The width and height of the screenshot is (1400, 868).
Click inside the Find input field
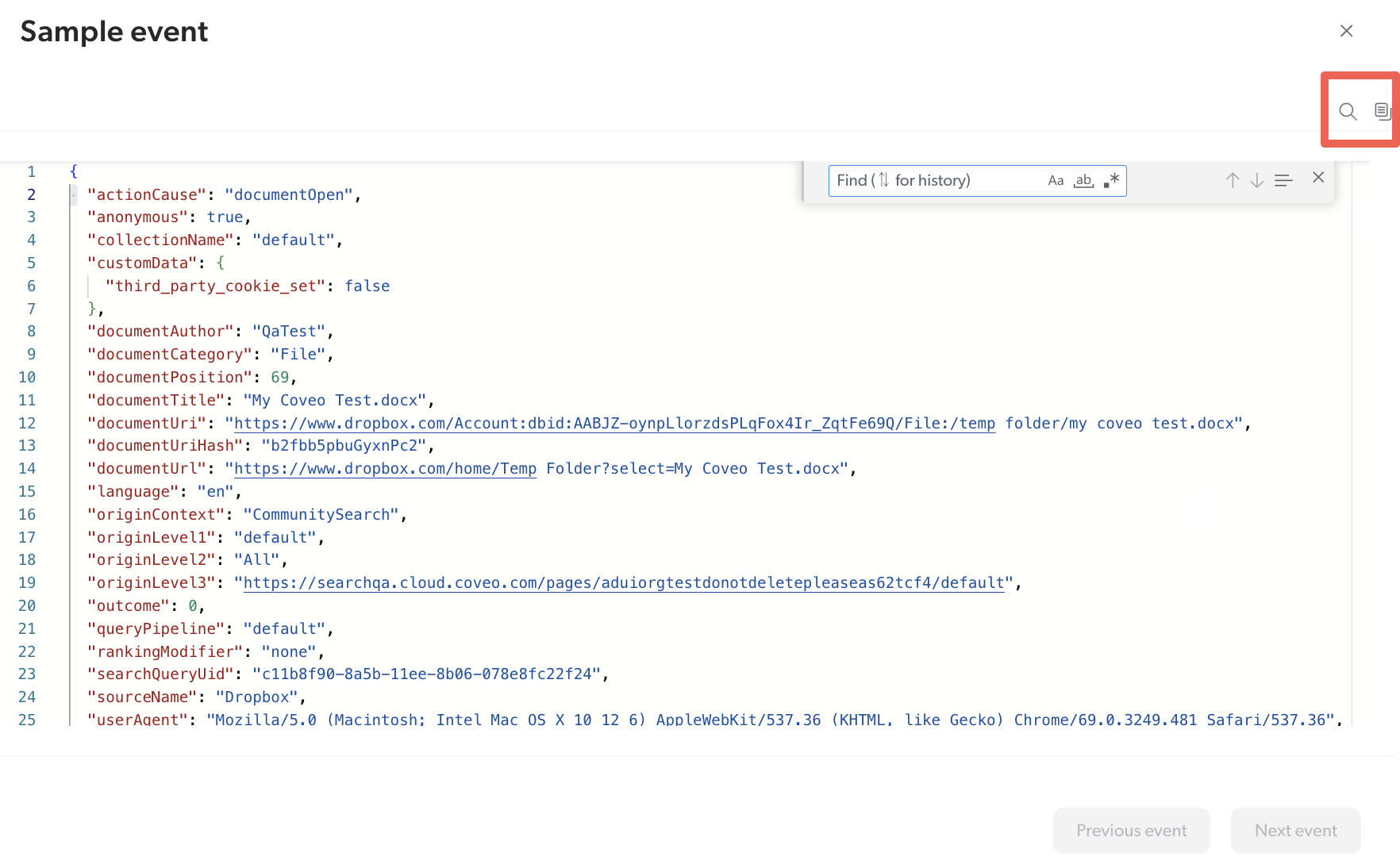937,180
